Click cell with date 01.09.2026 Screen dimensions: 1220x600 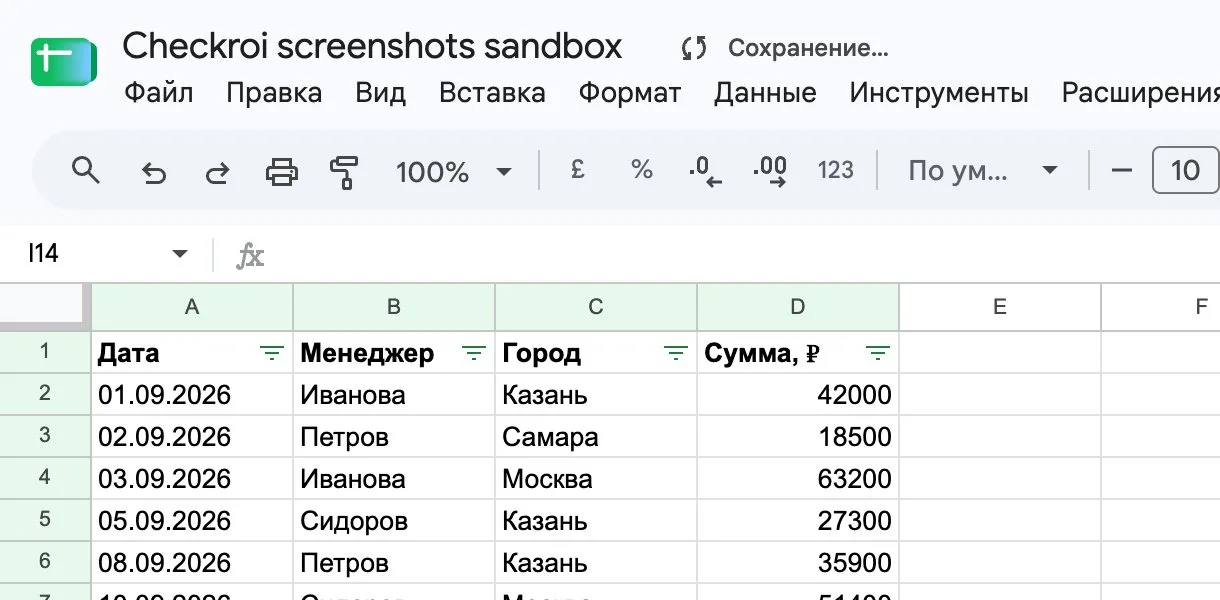pyautogui.click(x=192, y=395)
